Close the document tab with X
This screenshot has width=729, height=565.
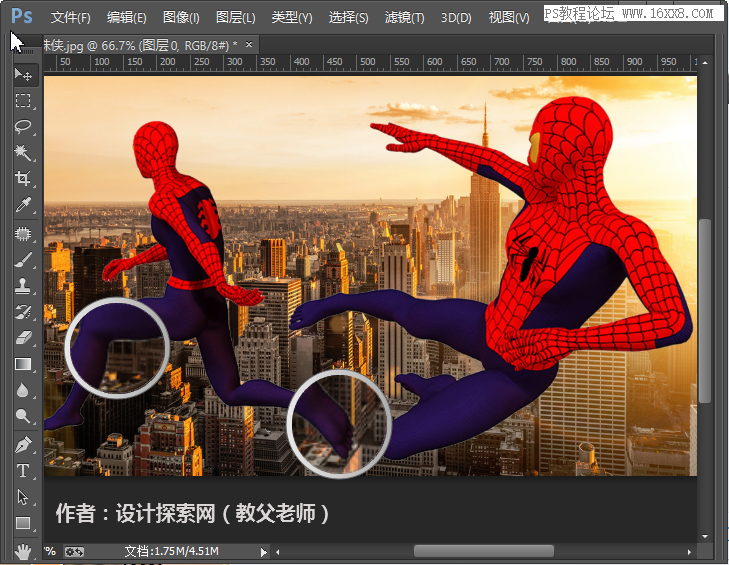pyautogui.click(x=249, y=45)
